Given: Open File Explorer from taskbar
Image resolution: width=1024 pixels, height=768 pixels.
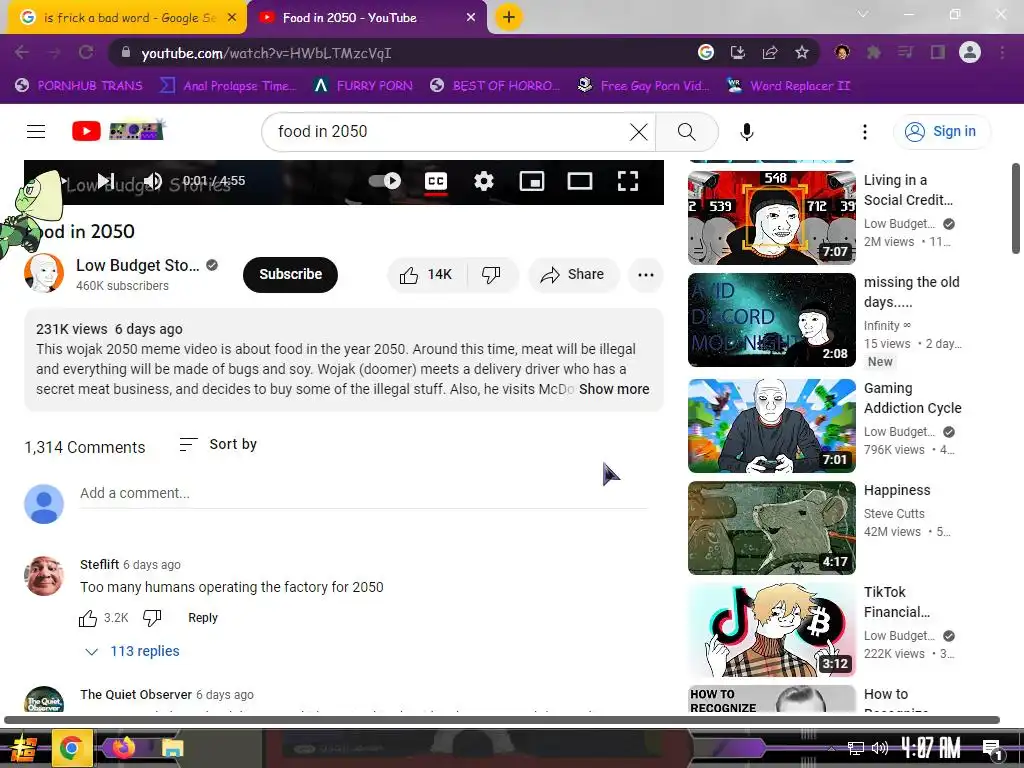Looking at the screenshot, I should (x=173, y=748).
